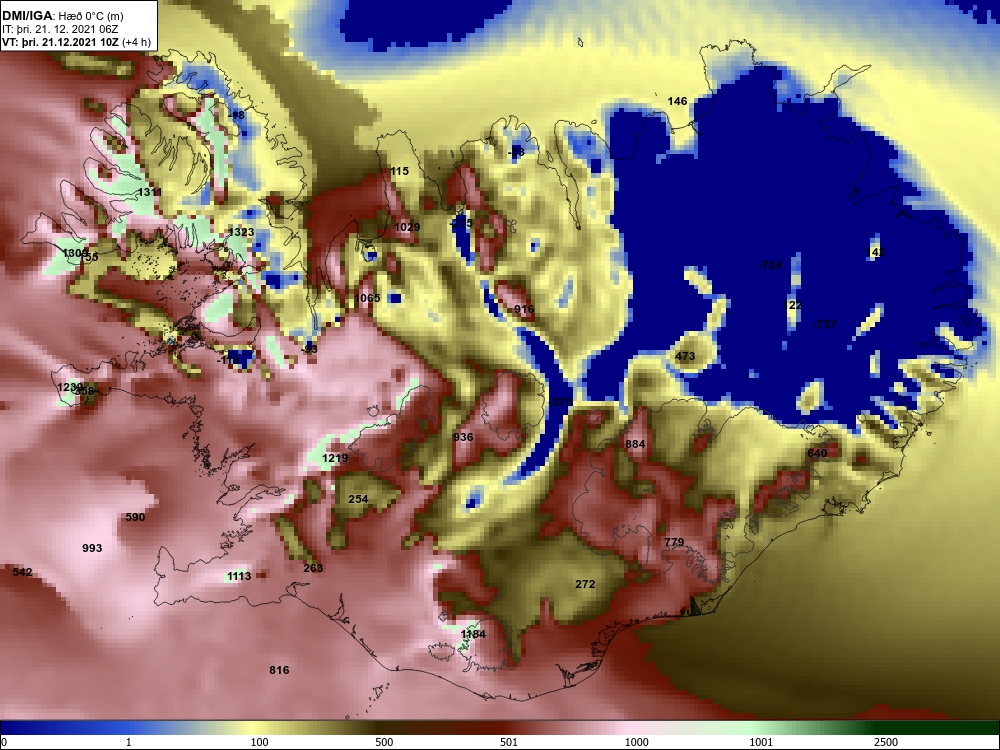
Task: Click the map value 542
Action: pyautogui.click(x=22, y=572)
